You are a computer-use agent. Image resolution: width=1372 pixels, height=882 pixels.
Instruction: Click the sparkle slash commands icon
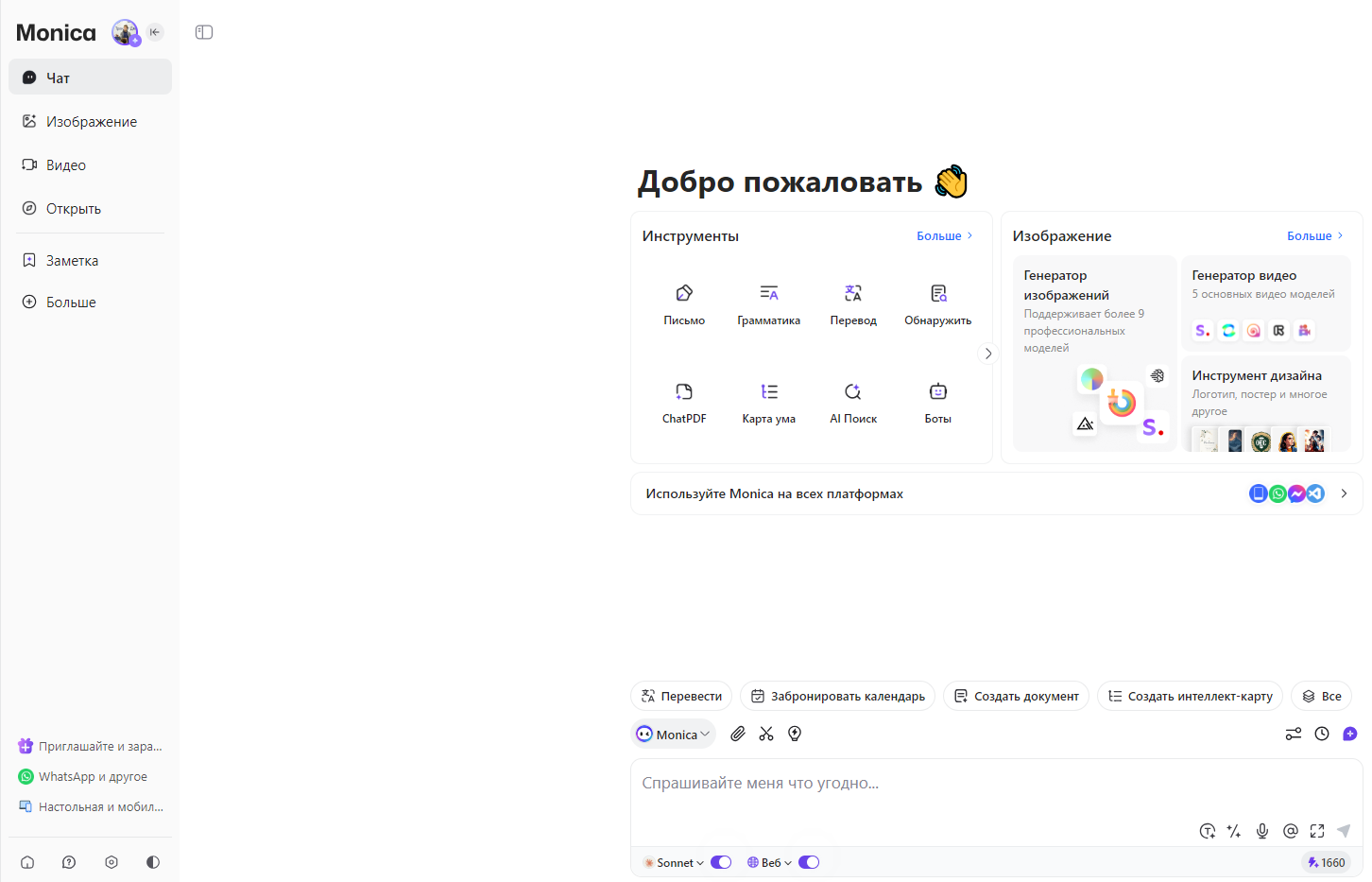pyautogui.click(x=1234, y=831)
